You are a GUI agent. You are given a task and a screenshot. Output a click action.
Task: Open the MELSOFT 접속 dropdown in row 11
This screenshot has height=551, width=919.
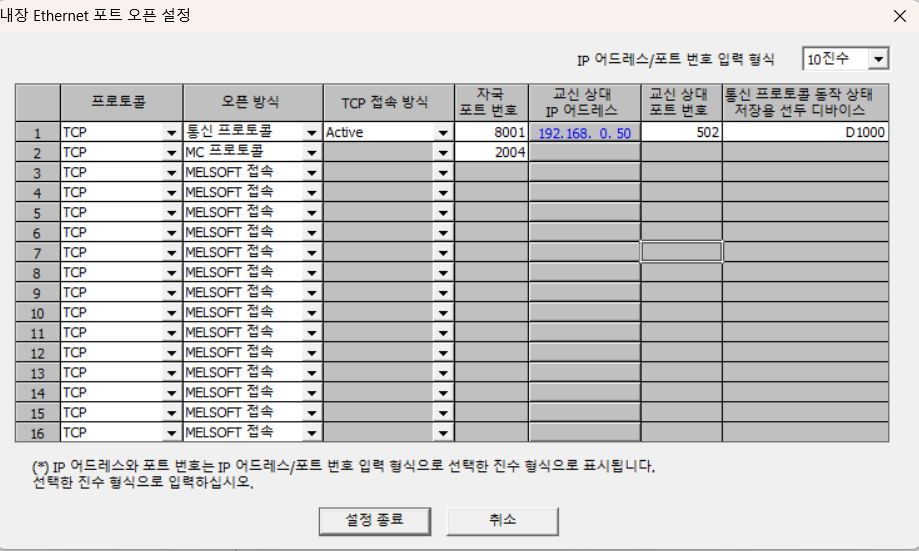[312, 333]
